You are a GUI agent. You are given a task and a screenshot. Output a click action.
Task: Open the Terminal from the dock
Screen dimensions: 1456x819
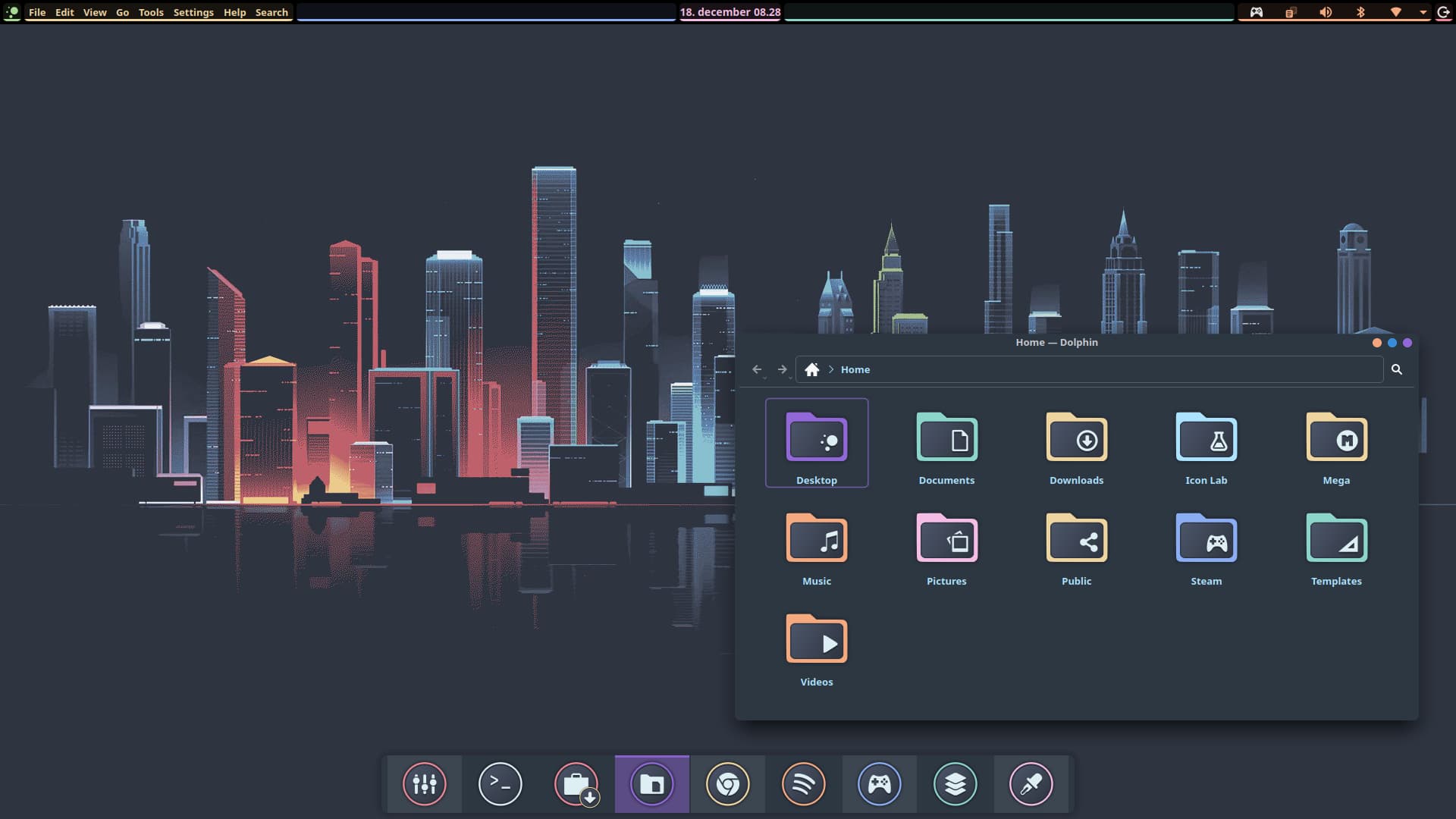click(x=500, y=784)
